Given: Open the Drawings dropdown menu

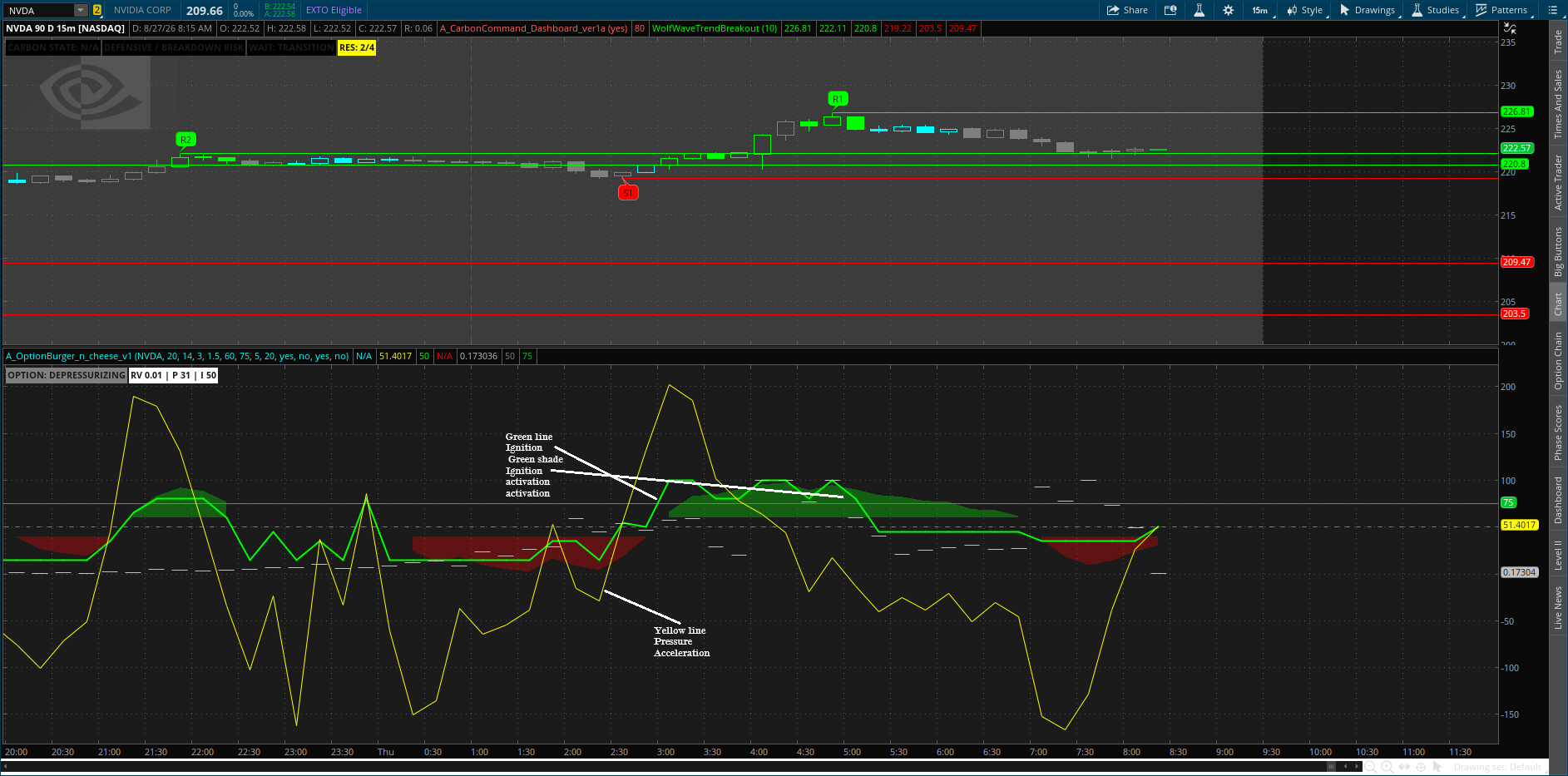Looking at the screenshot, I should point(1368,10).
